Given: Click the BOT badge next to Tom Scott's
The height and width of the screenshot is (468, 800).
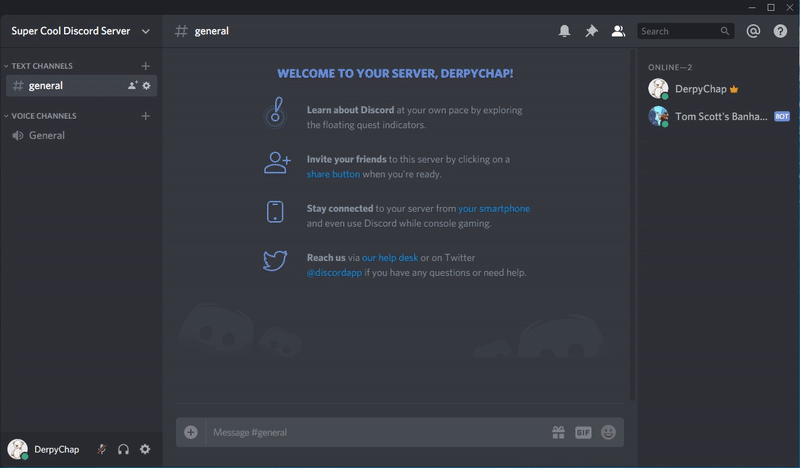Looking at the screenshot, I should 782,116.
